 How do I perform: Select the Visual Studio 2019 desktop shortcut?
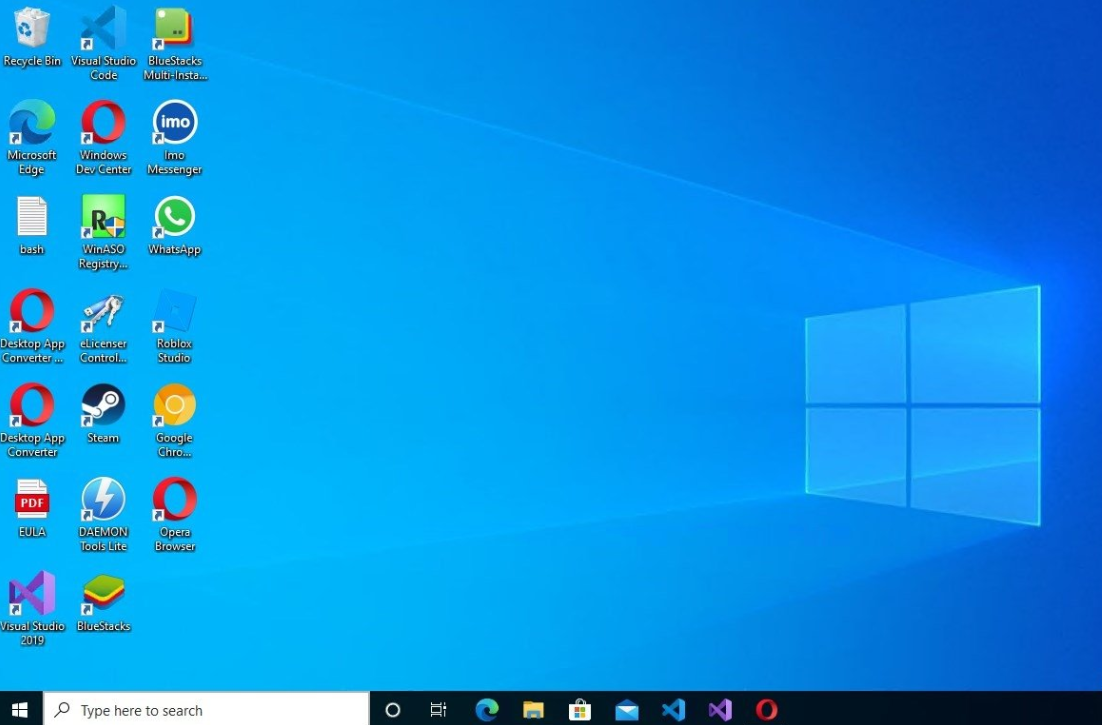tap(32, 609)
